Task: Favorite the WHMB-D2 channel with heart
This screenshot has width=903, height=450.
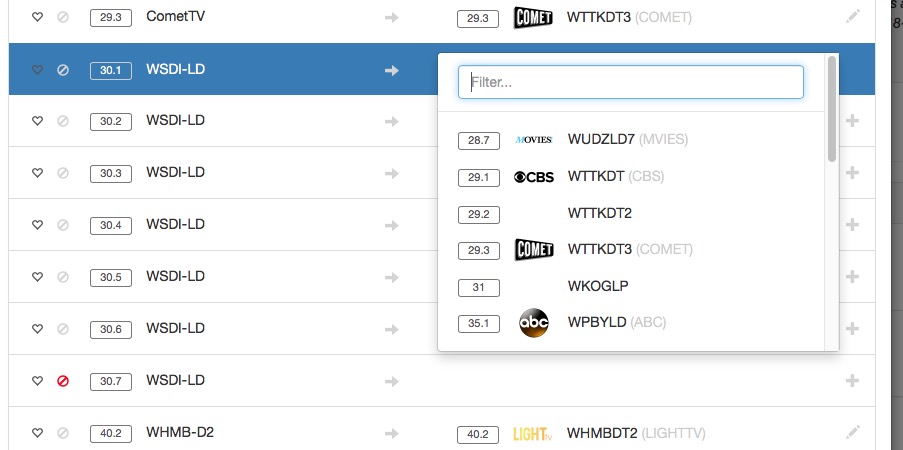Action: [38, 433]
